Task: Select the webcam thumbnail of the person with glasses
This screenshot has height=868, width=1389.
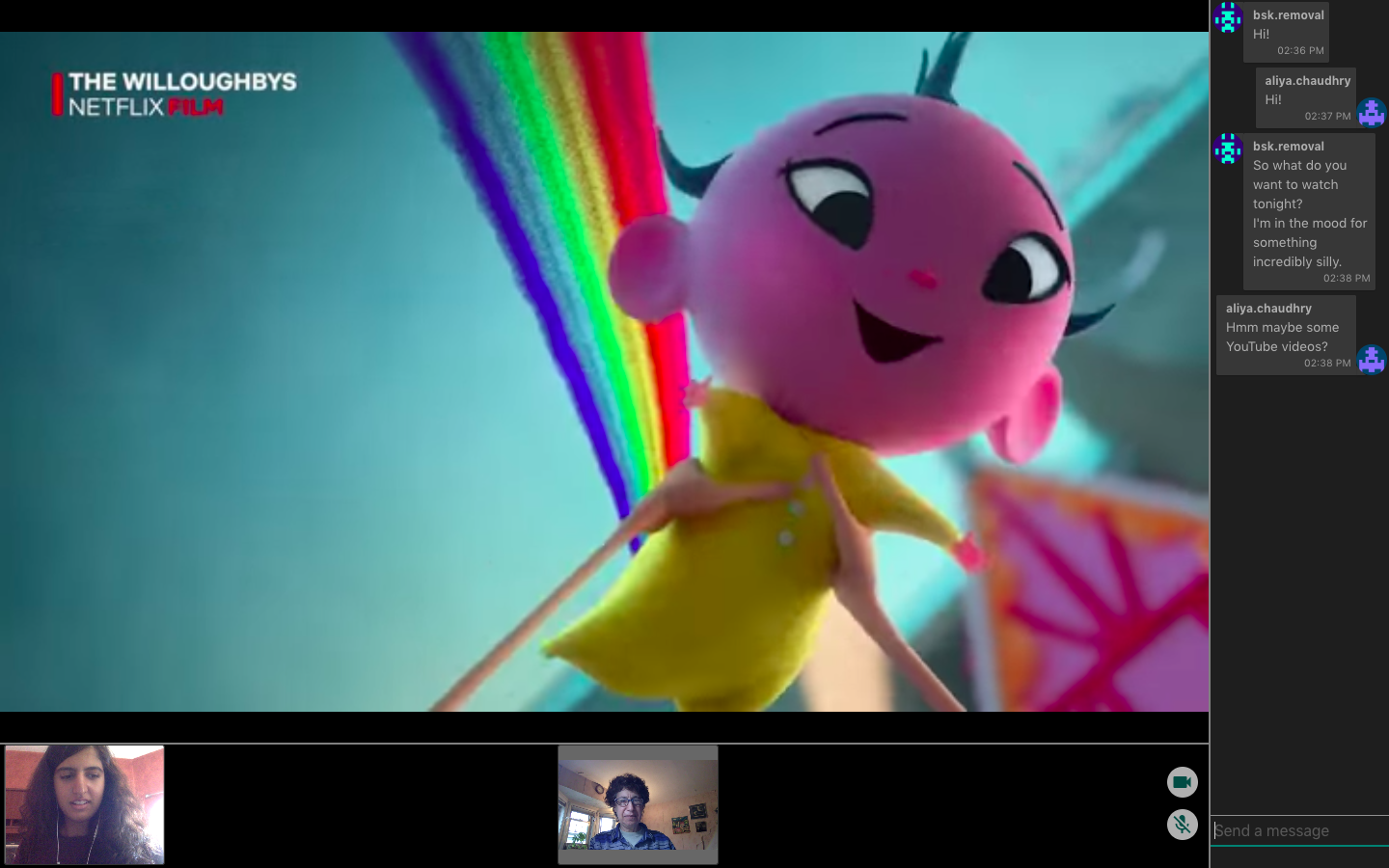Action: click(638, 804)
